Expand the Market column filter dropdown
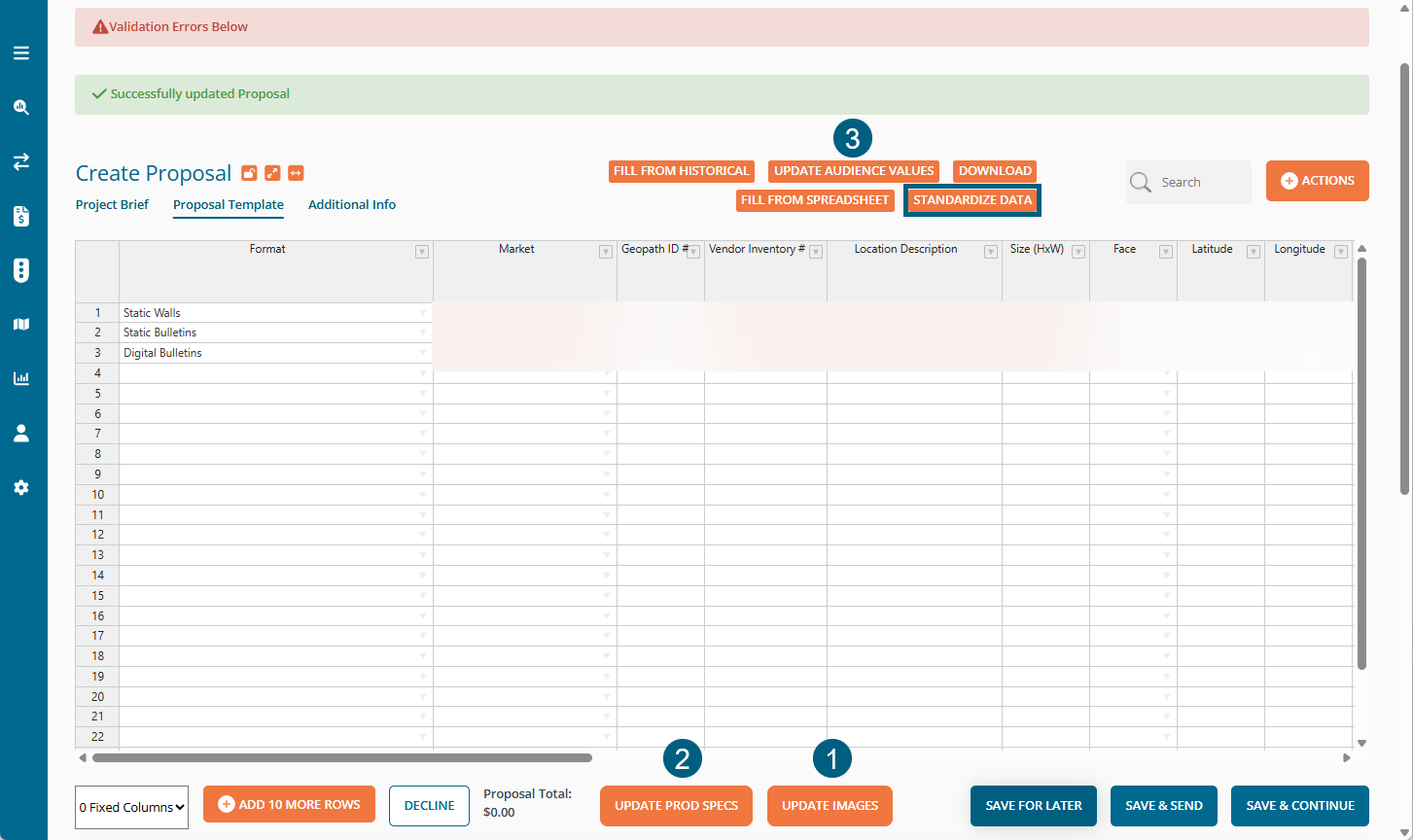 [605, 252]
